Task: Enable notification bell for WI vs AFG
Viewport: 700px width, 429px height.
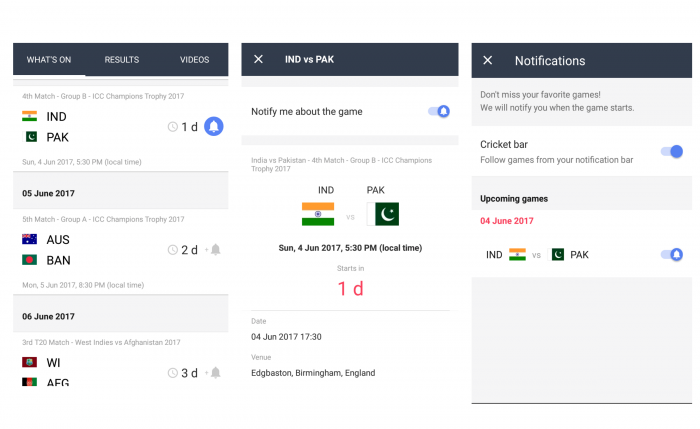Action: click(x=214, y=373)
